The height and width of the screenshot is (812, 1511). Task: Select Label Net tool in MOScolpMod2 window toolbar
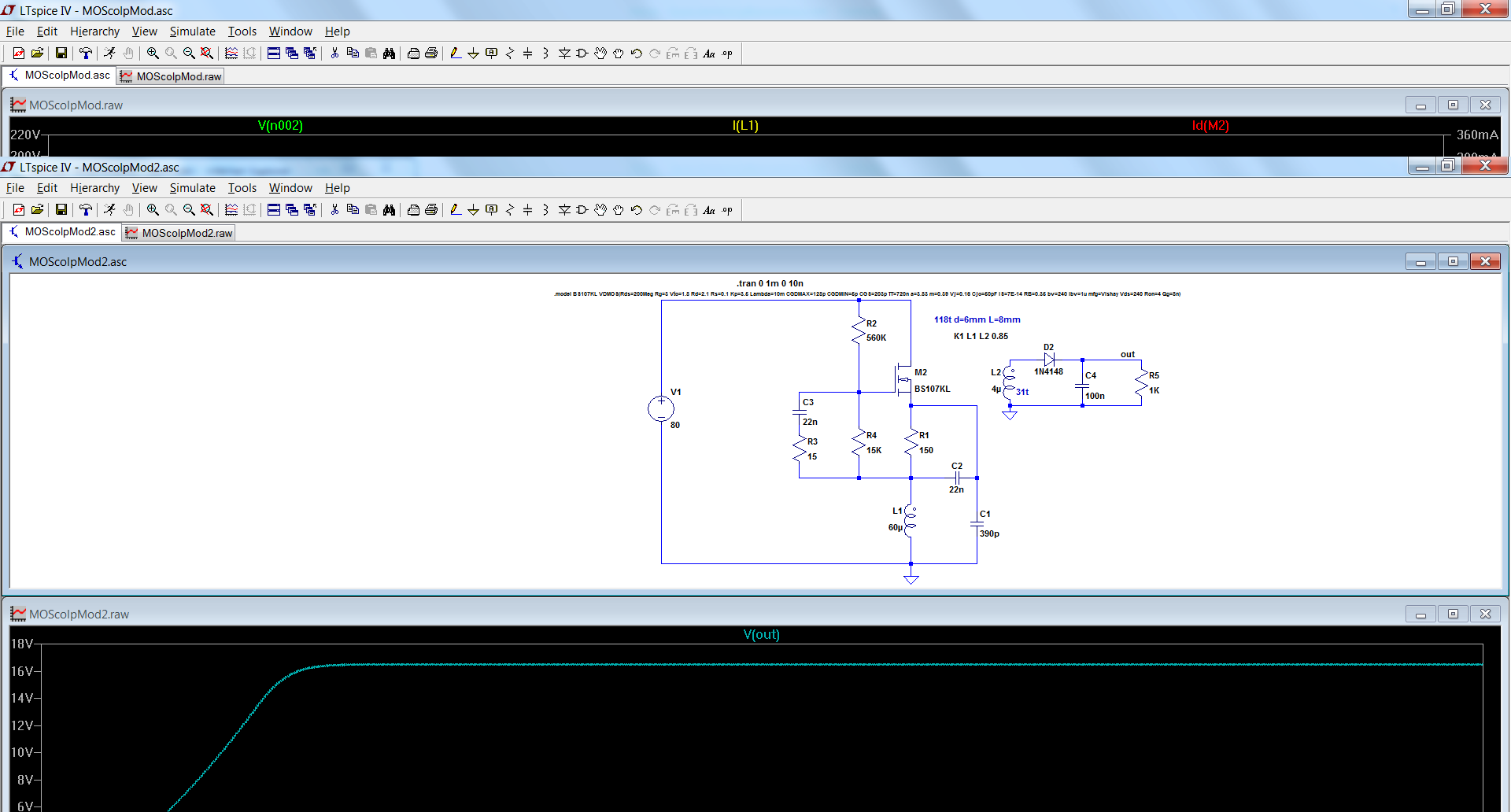coord(492,210)
